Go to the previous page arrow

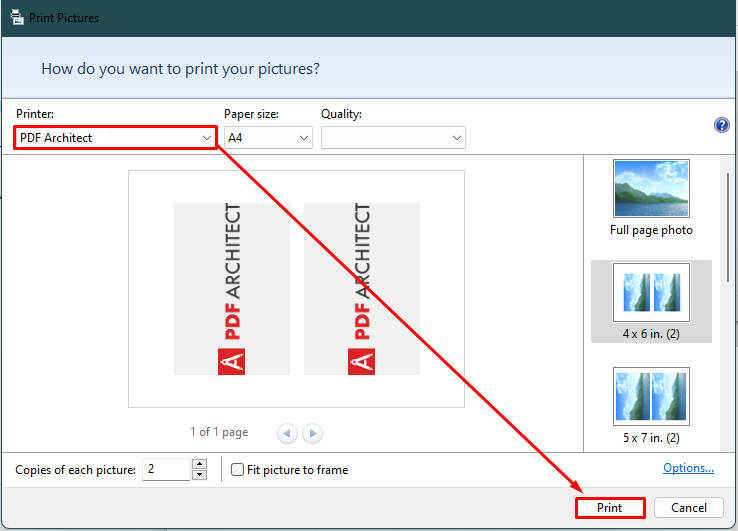pyautogui.click(x=287, y=433)
